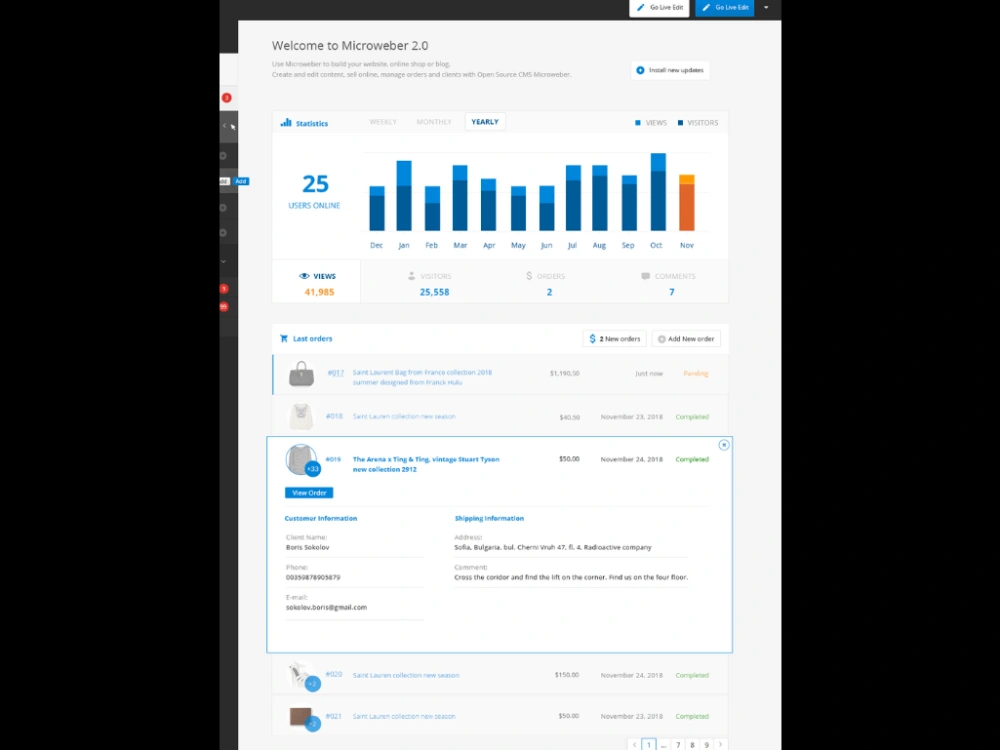The image size is (1000, 750).
Task: Click the blue Go Live Edit button
Action: (x=724, y=8)
